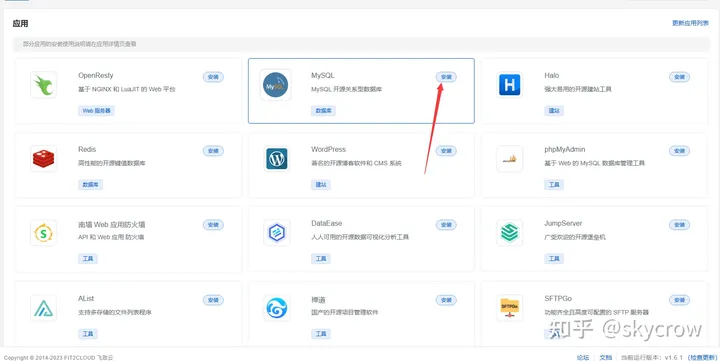Viewport: 720px width, 361px height.
Task: Filter by the 数据库 tag under MySQL
Action: [323, 111]
